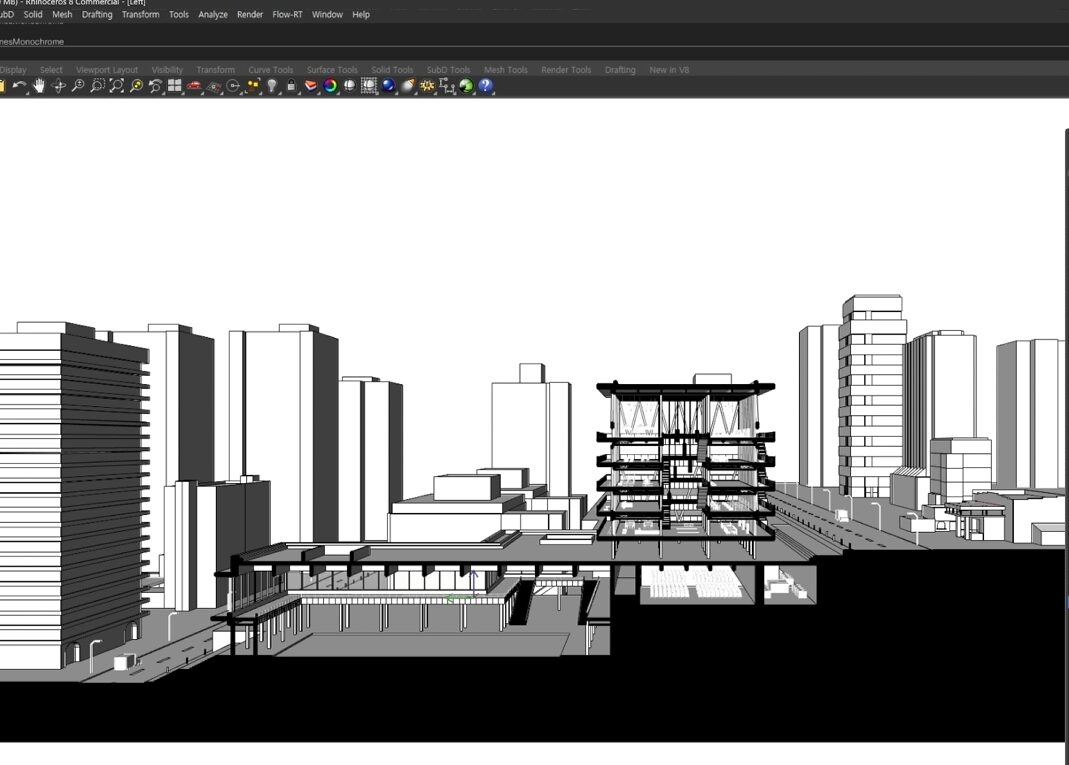This screenshot has height=765, width=1069.
Task: Click the padlock Lock objects icon
Action: coord(291,86)
